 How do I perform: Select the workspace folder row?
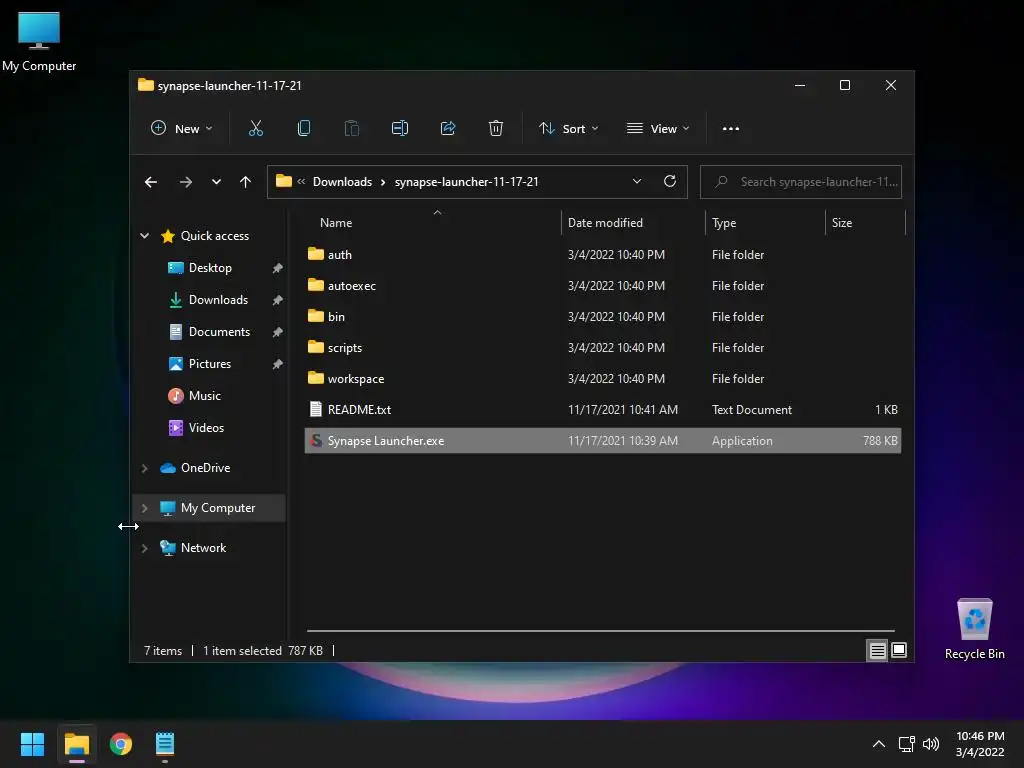coord(603,379)
